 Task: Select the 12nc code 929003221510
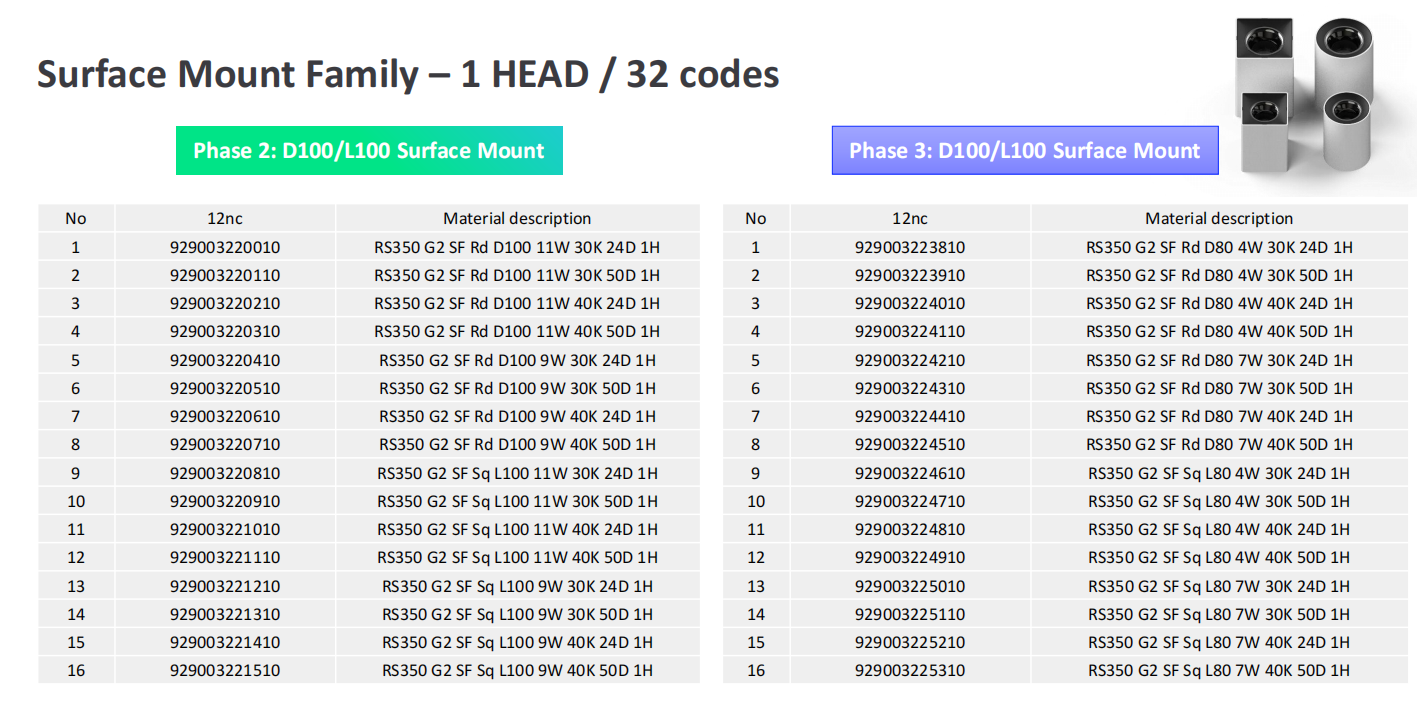225,670
